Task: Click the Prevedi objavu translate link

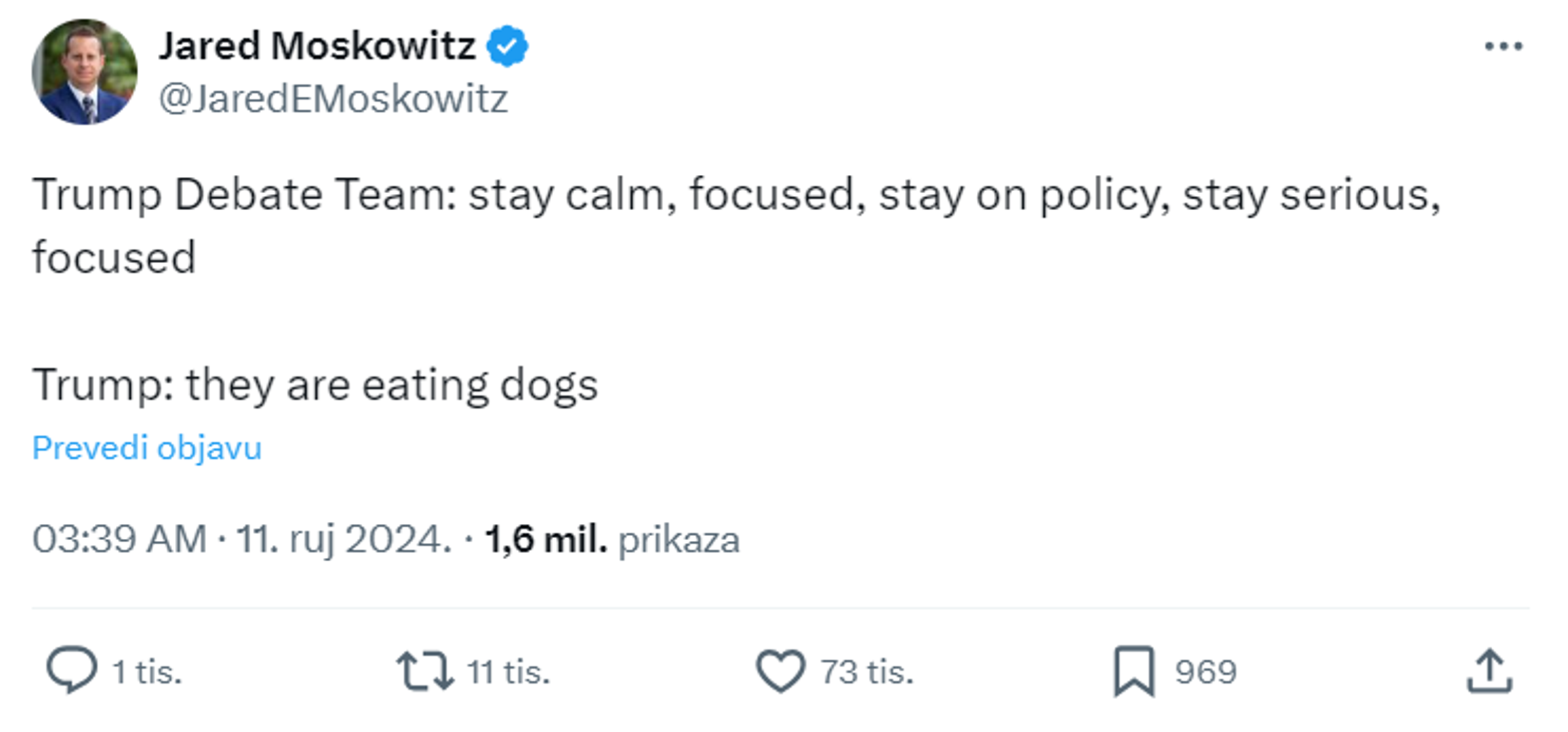Action: pos(146,448)
